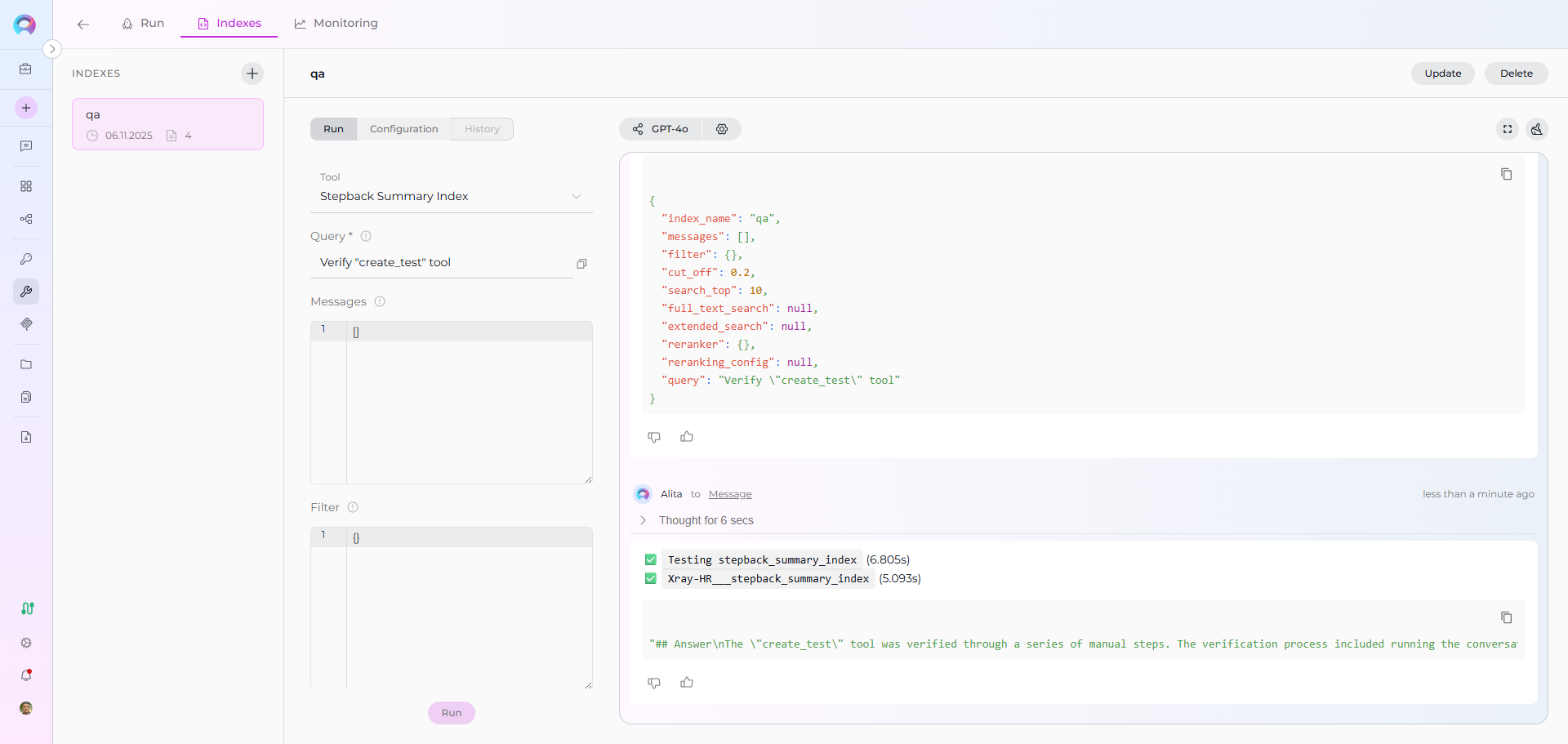Expand the collapsed left sidebar

pos(52,49)
